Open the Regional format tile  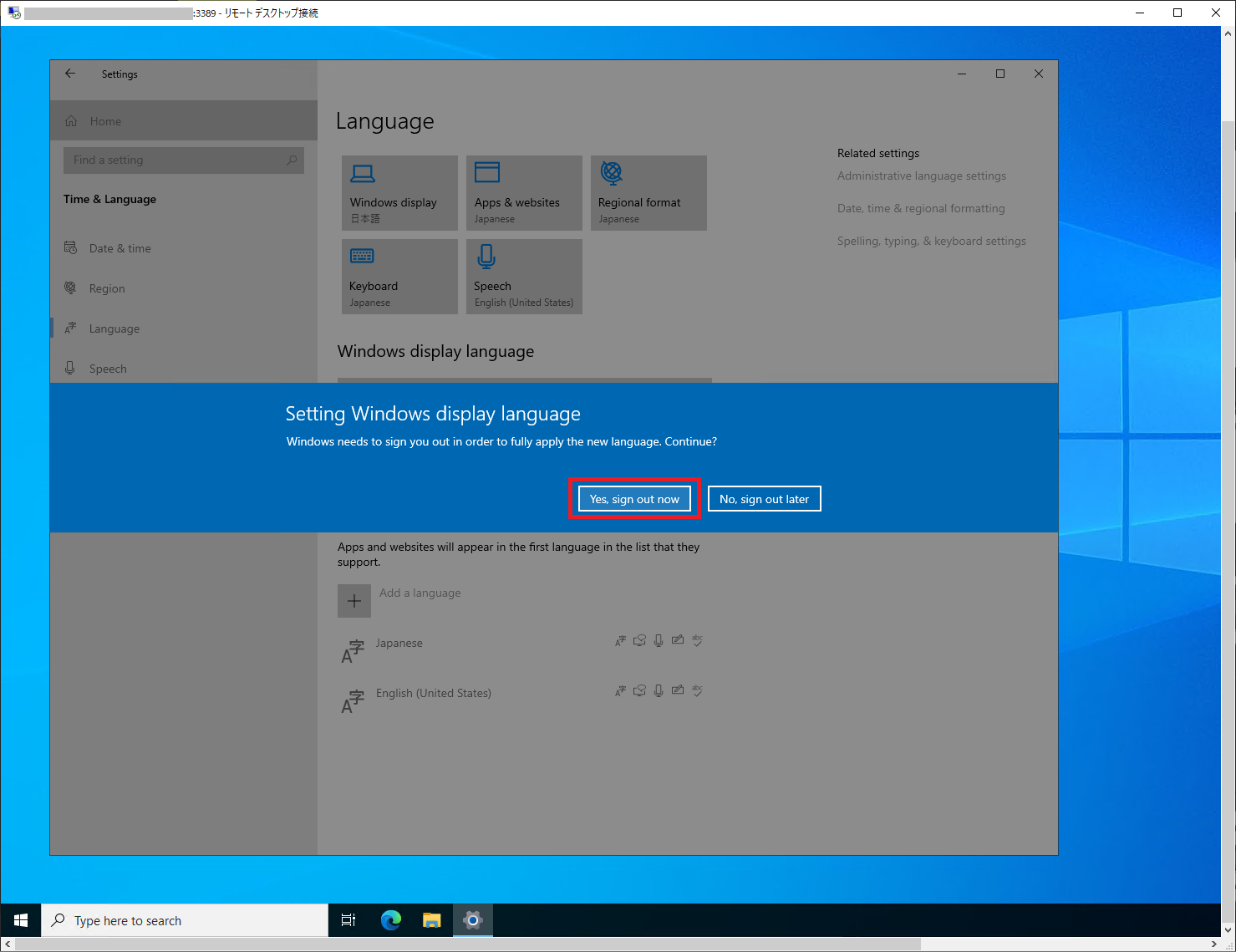[x=649, y=192]
